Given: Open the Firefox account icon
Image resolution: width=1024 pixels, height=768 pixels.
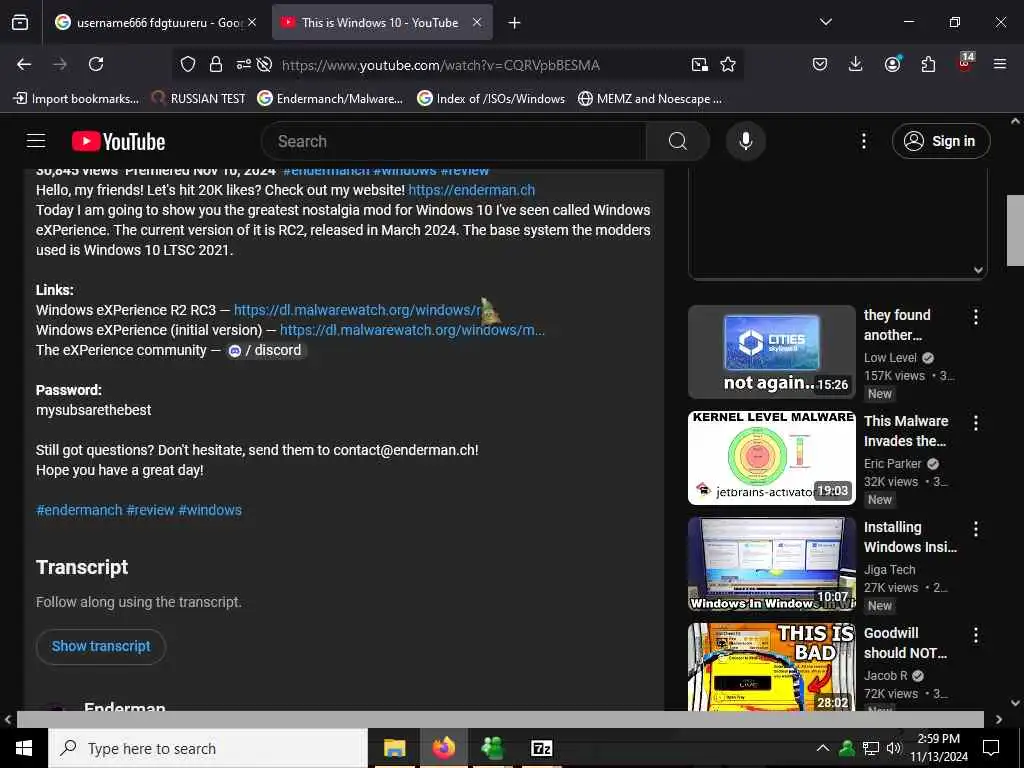Looking at the screenshot, I should [x=892, y=64].
